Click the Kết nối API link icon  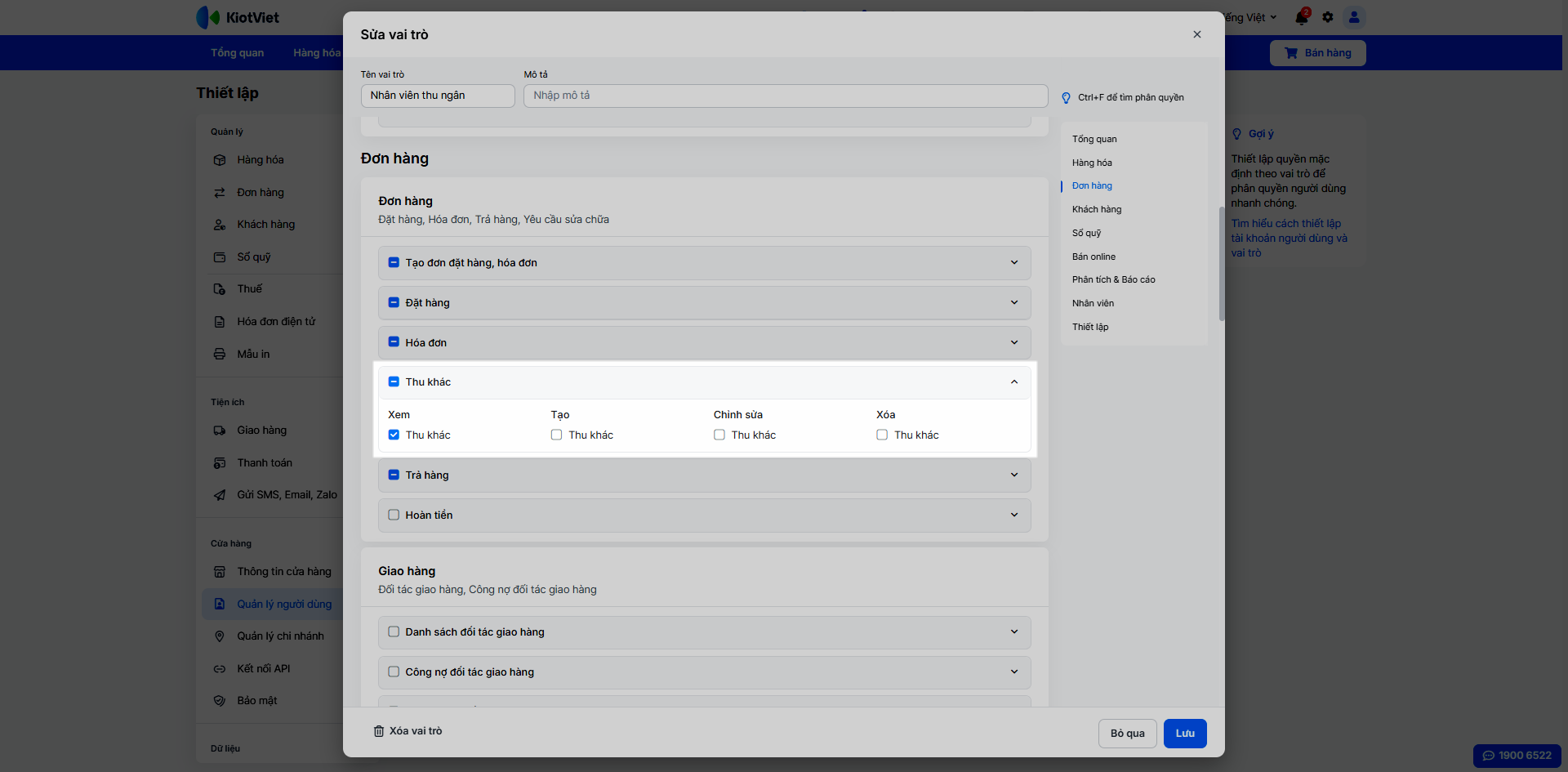point(220,669)
